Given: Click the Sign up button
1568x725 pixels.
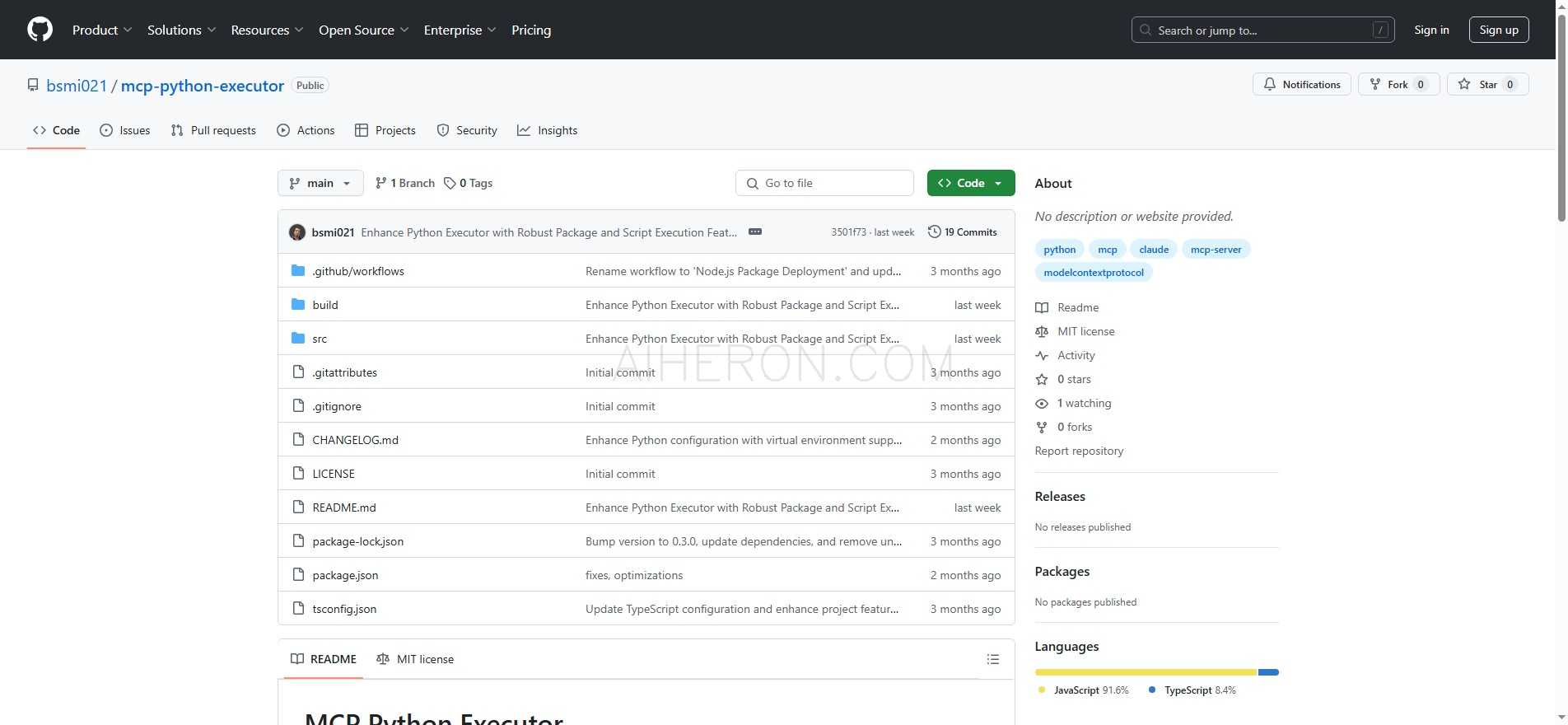Looking at the screenshot, I should click(1499, 30).
